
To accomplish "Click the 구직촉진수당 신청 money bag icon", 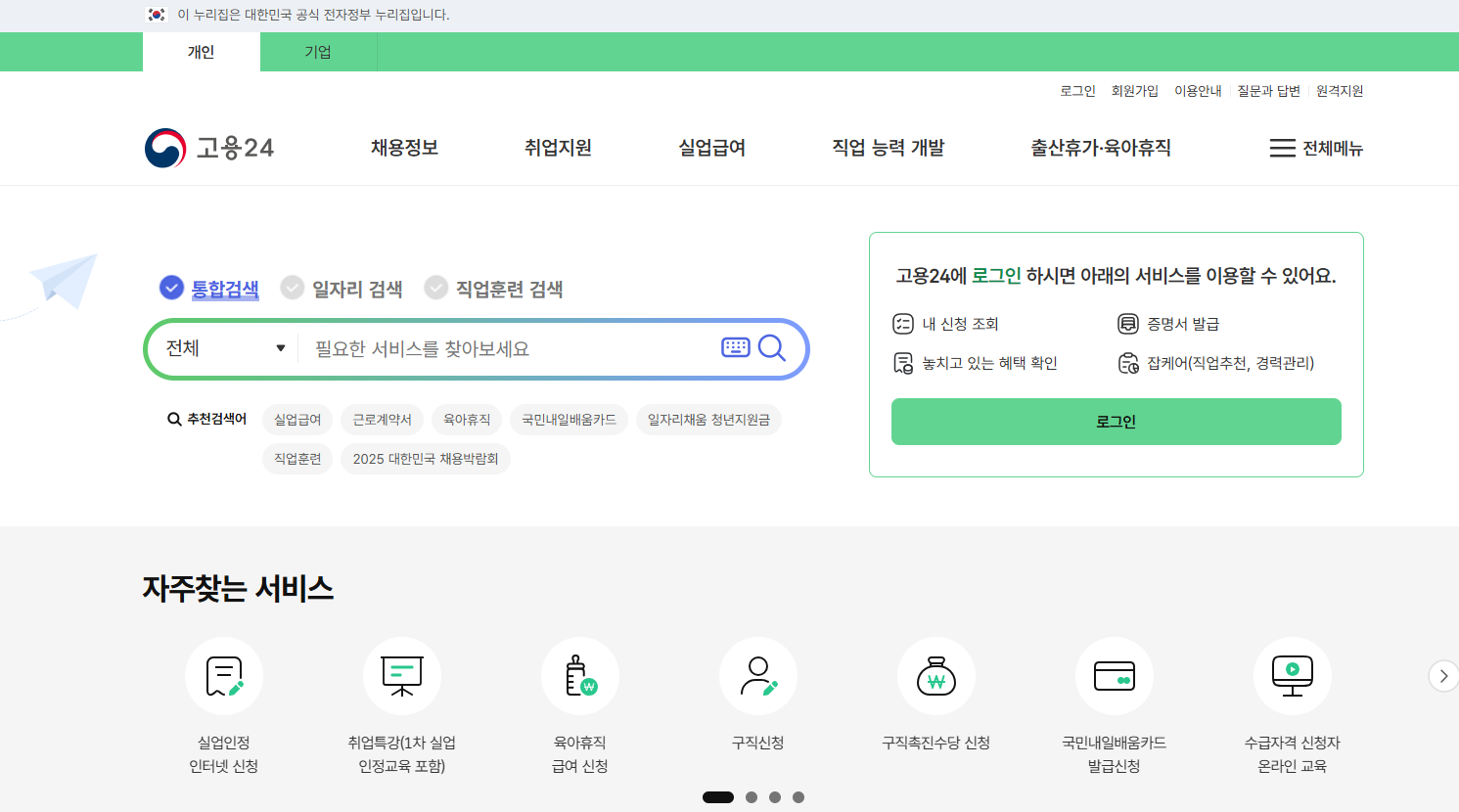I will click(x=936, y=676).
